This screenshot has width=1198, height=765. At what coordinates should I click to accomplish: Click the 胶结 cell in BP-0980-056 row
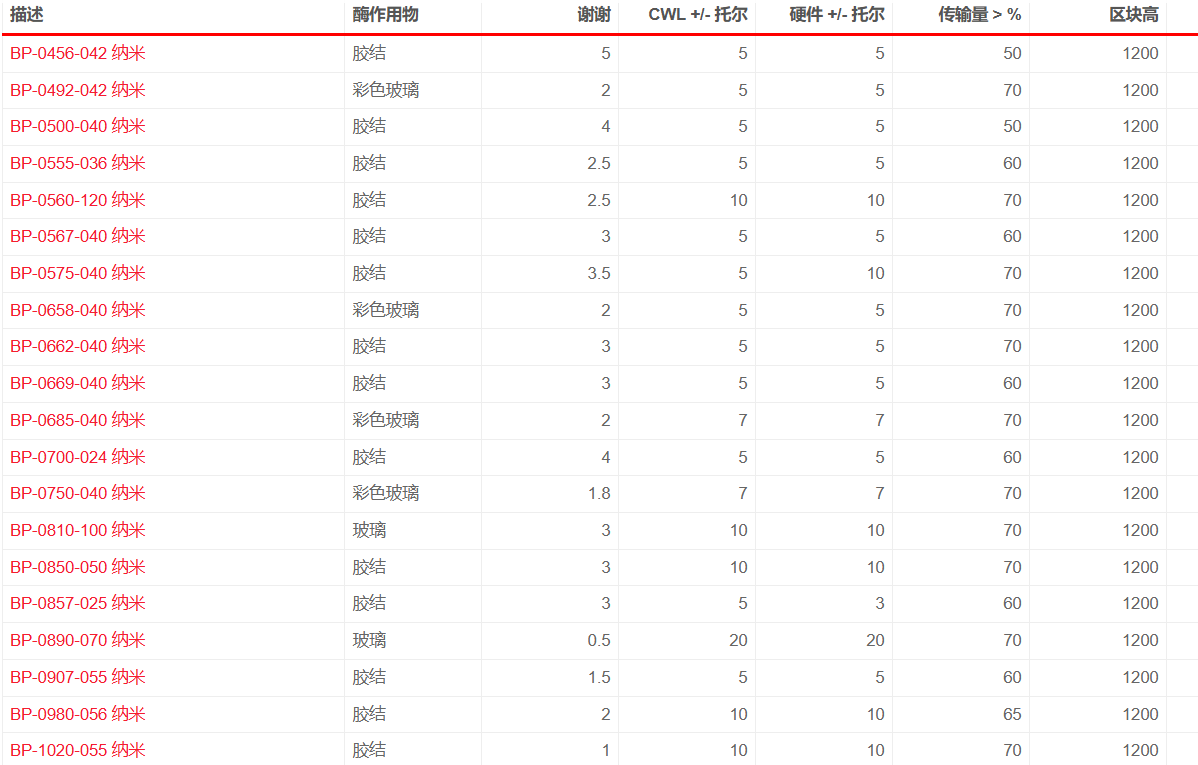point(369,714)
